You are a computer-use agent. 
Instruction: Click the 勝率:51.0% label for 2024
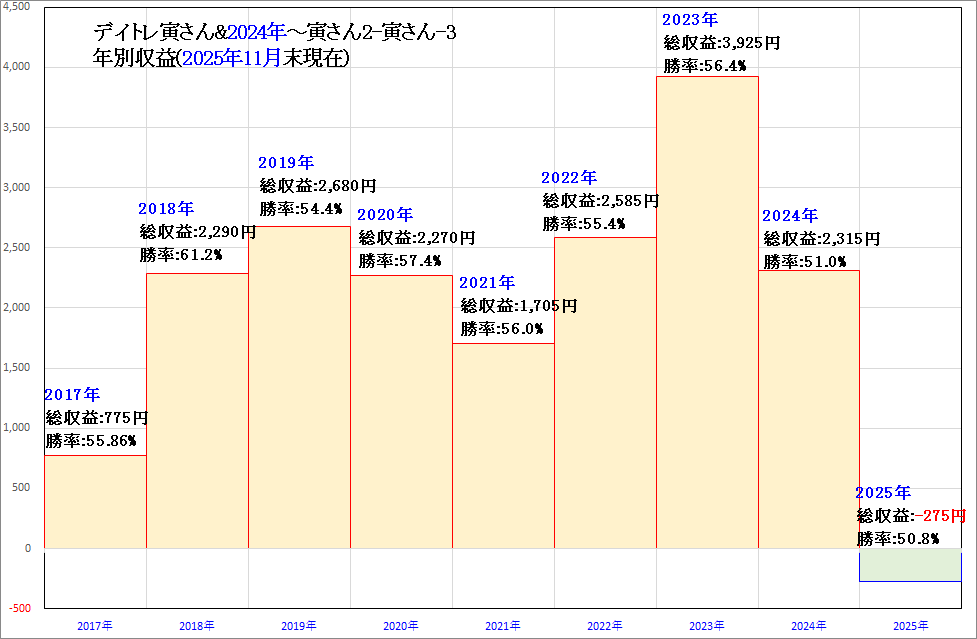click(804, 262)
